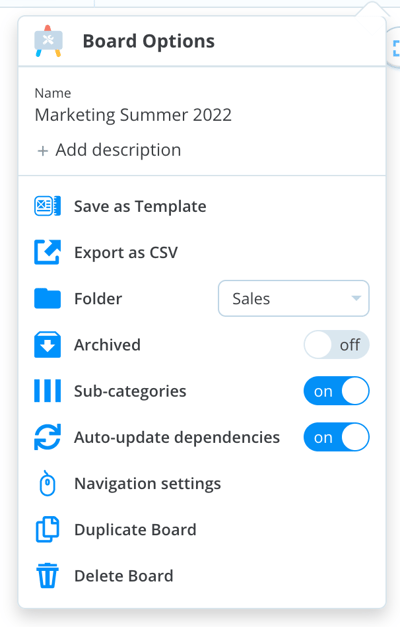Select Navigation settings menu entry
The height and width of the screenshot is (627, 400).
click(148, 483)
